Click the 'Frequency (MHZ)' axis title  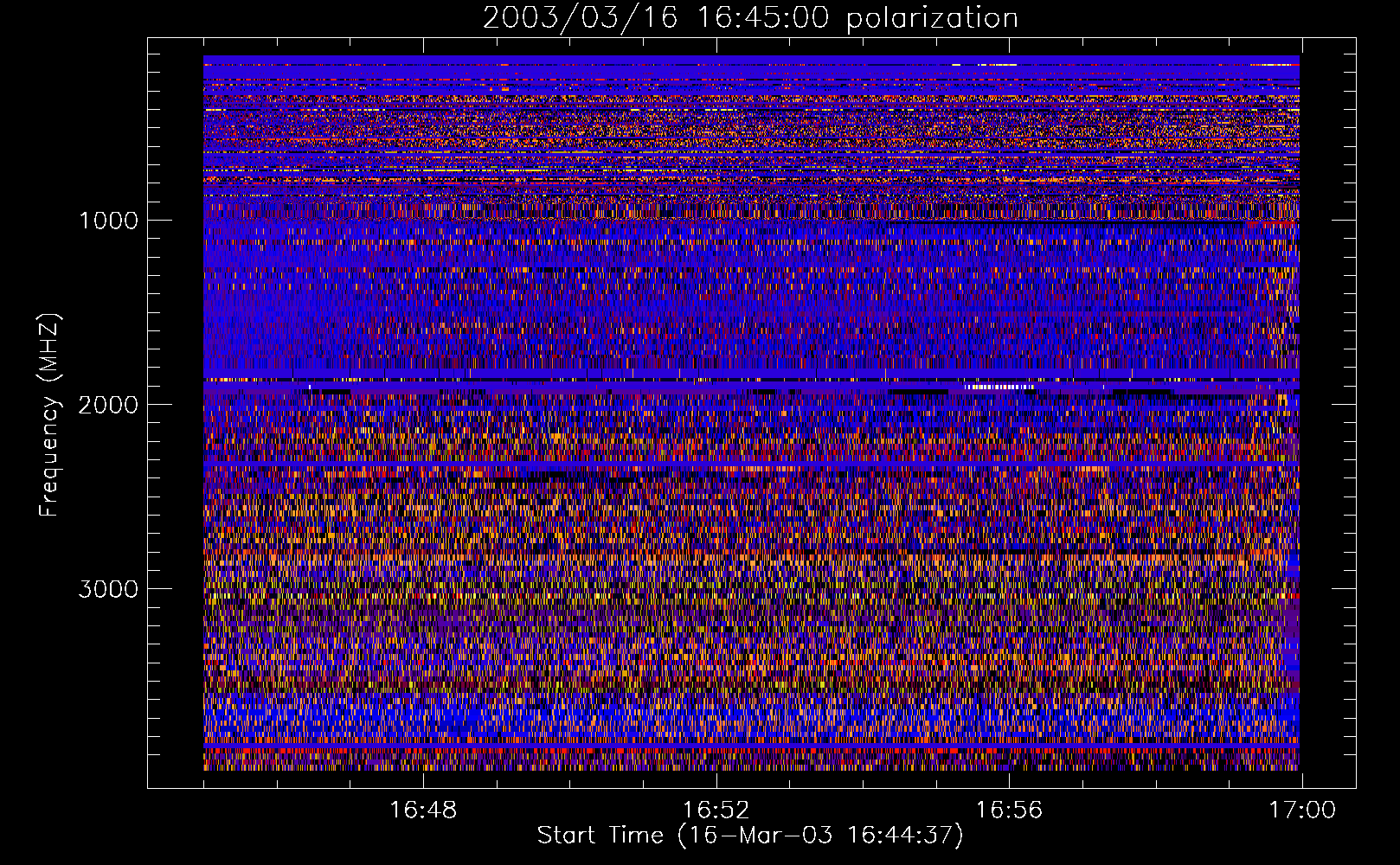tap(49, 415)
